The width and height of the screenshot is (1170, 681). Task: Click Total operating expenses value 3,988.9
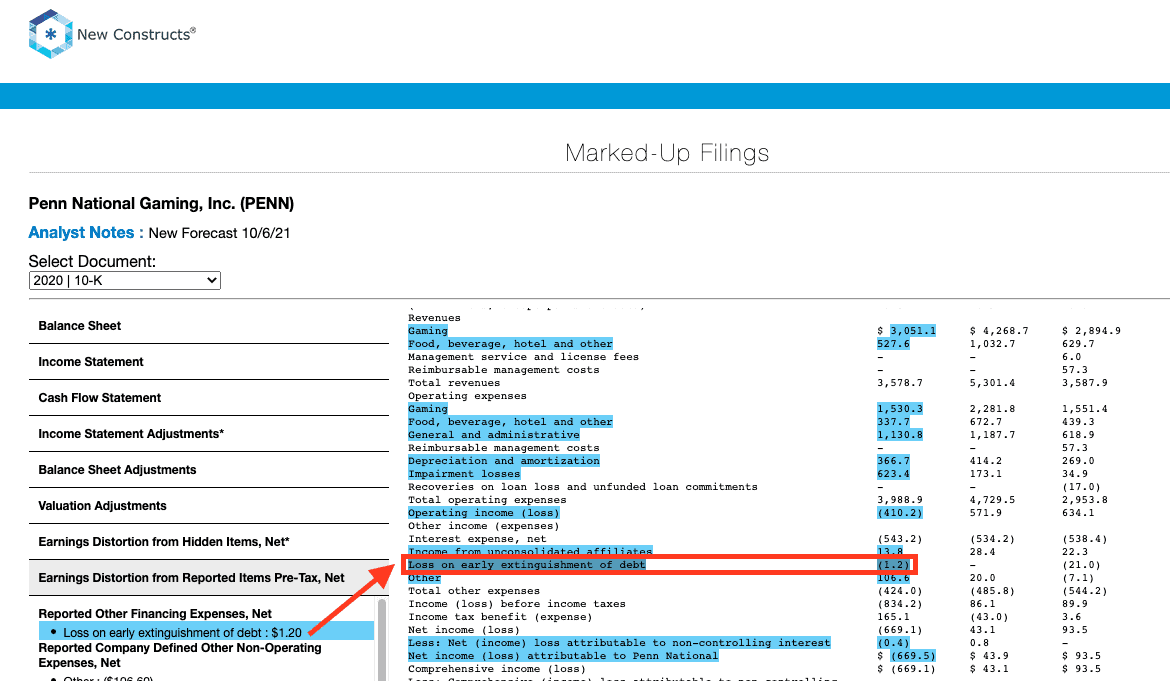tap(900, 500)
